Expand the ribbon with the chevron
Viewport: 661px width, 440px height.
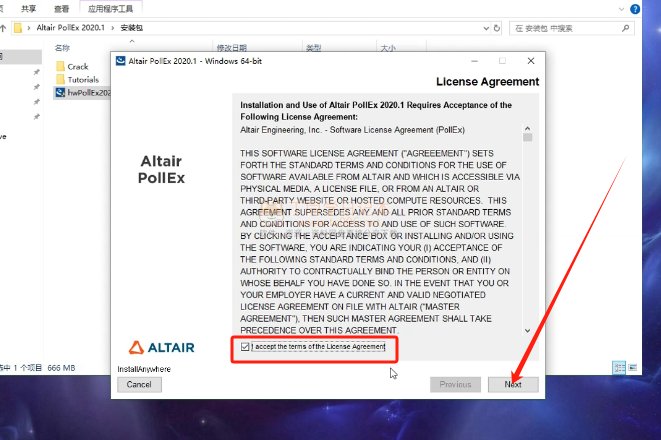[x=621, y=9]
